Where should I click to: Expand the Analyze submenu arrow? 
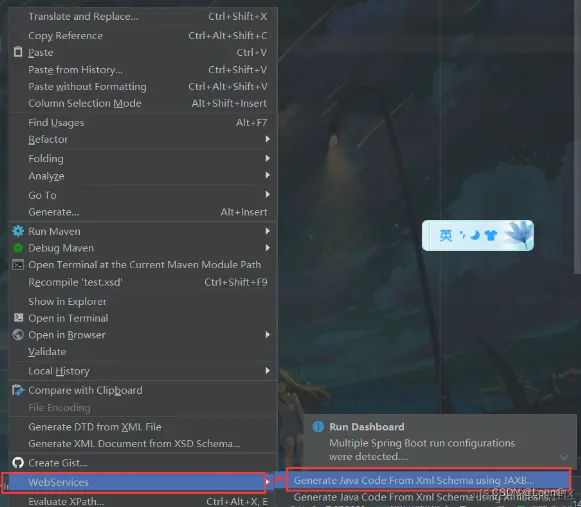[x=268, y=175]
